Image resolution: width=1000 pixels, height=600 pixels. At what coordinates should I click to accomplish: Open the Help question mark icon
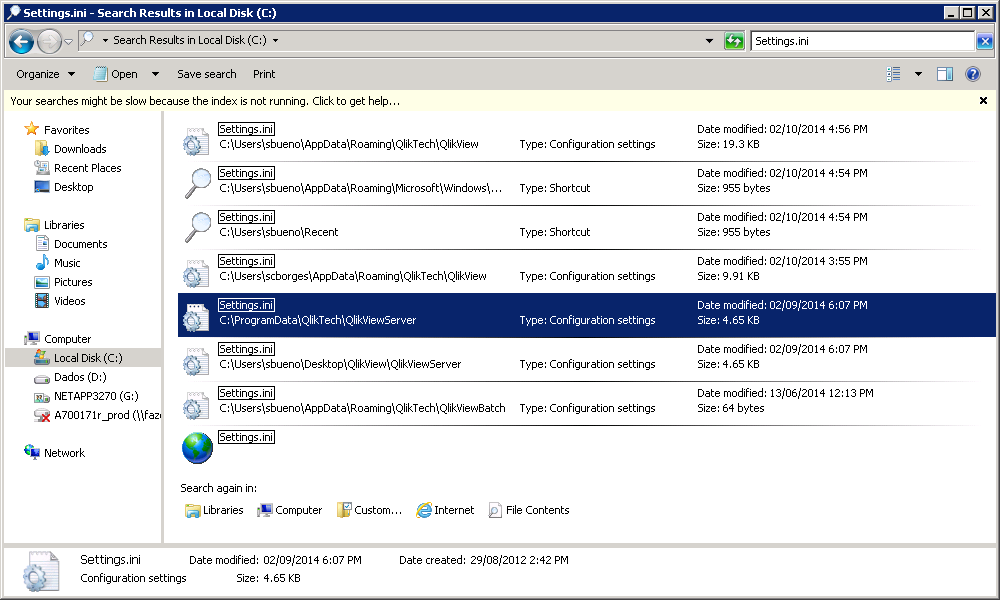point(972,74)
